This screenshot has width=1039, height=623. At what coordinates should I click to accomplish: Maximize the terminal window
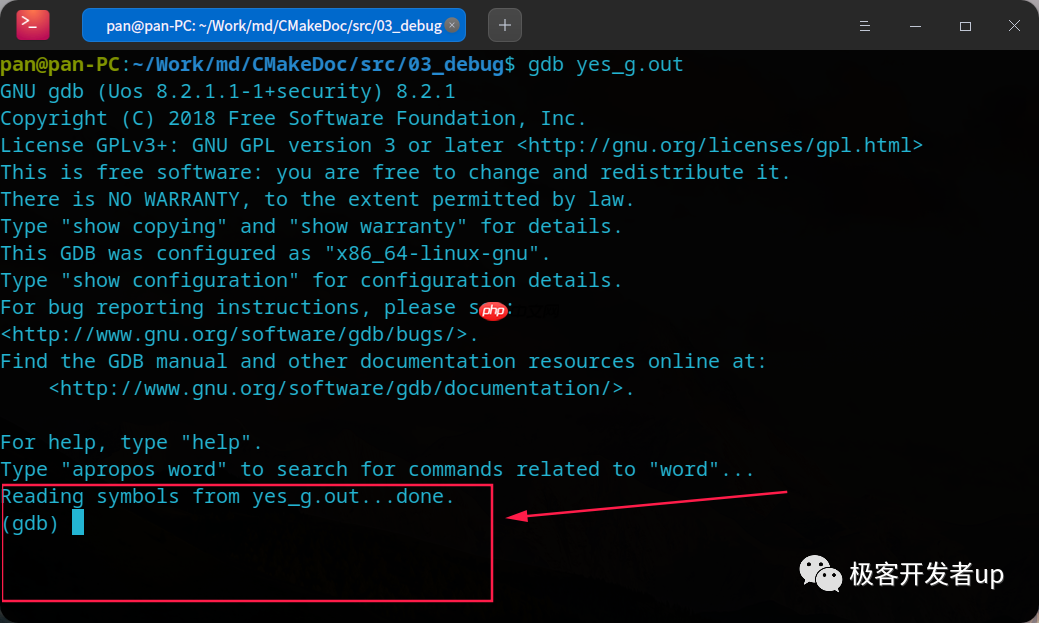(x=964, y=26)
